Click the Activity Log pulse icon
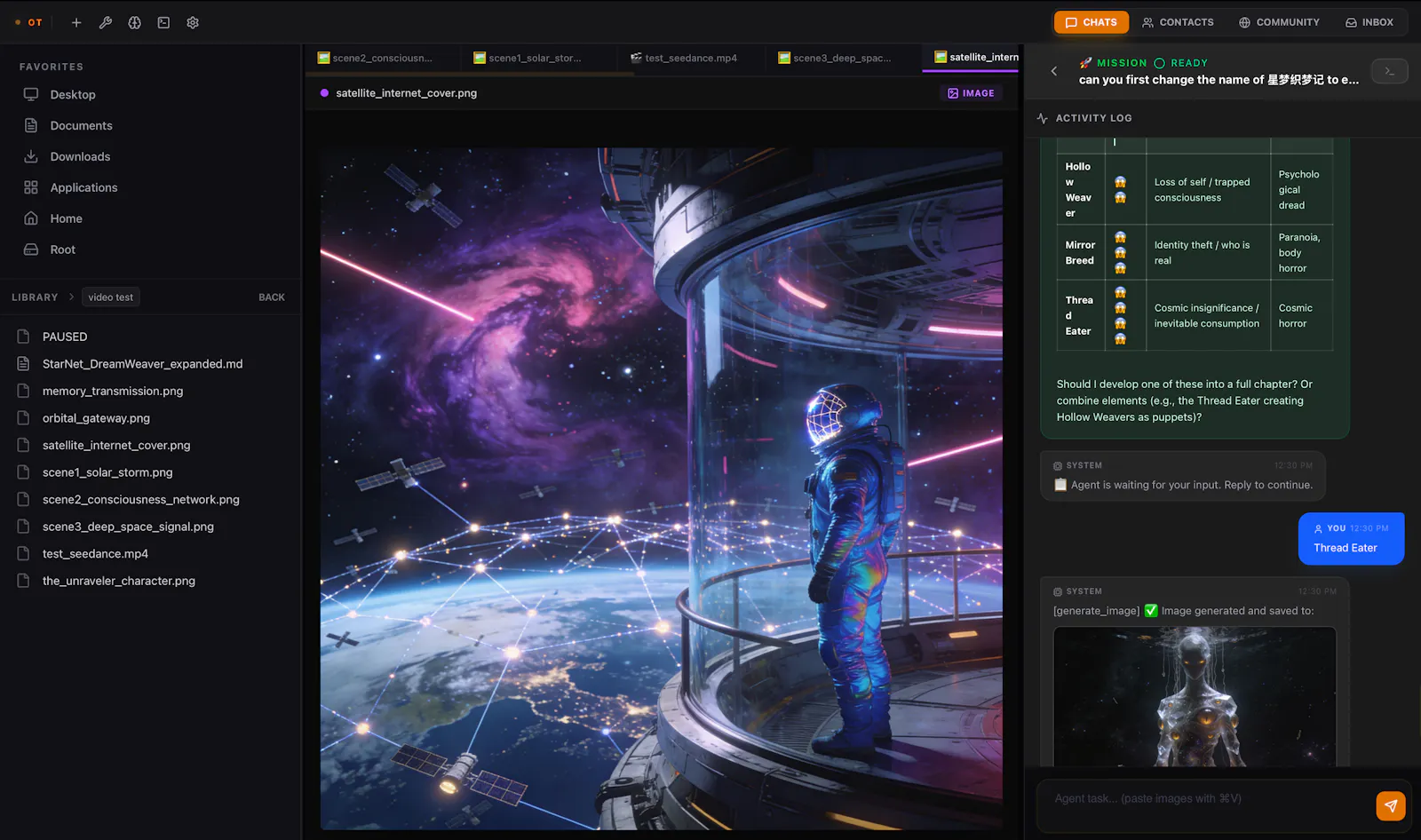 click(1043, 118)
